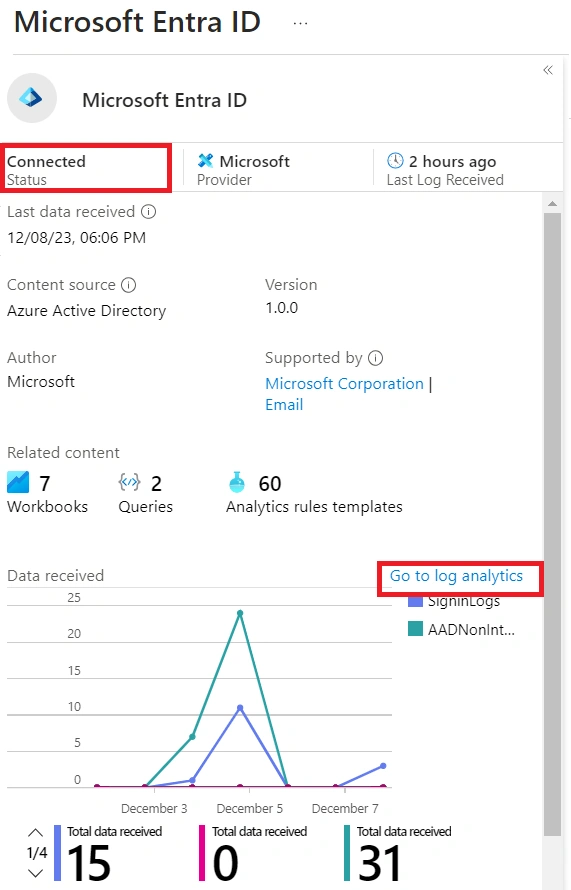Open the Queries related content icon
This screenshot has height=890, width=571.
click(129, 482)
